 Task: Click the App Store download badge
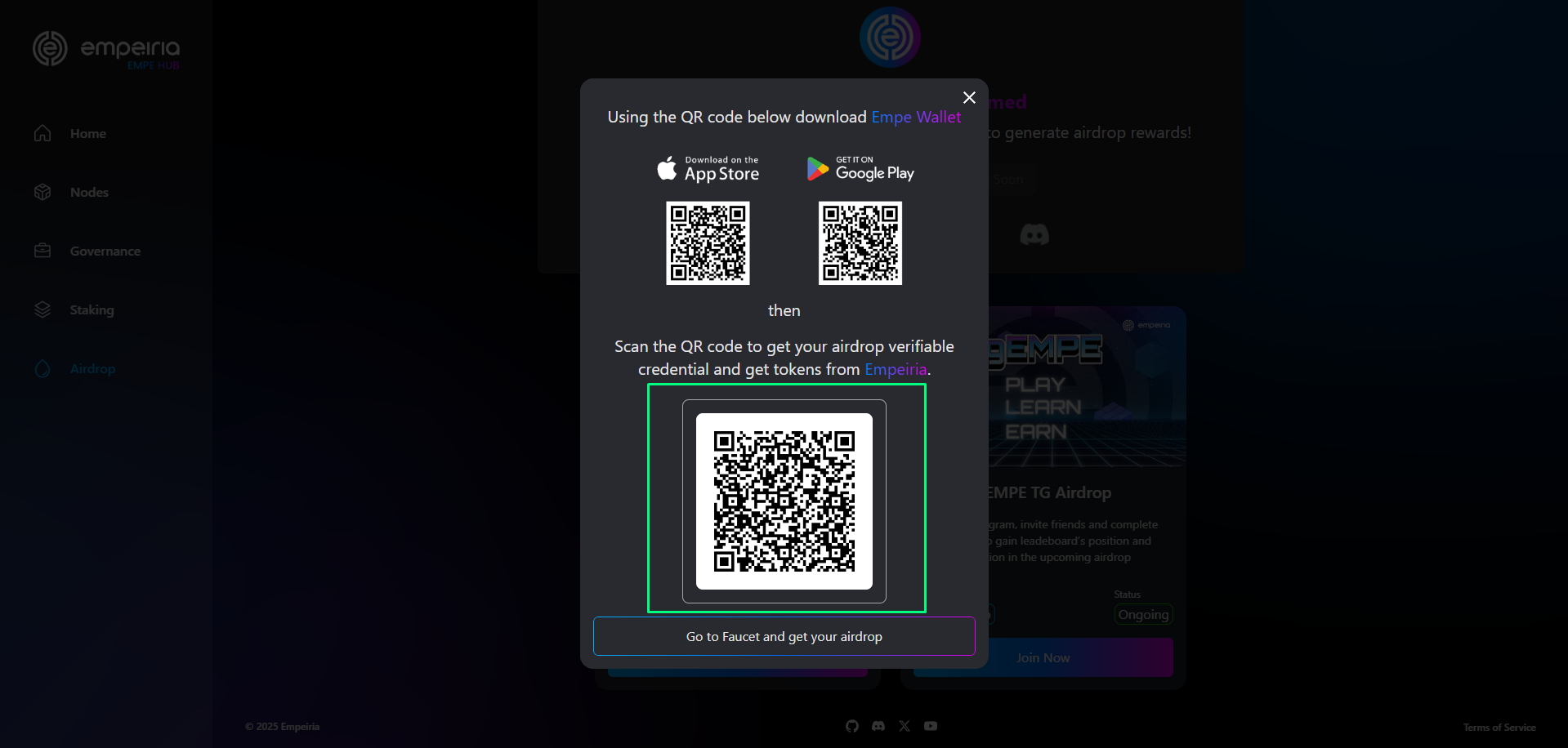(x=708, y=168)
